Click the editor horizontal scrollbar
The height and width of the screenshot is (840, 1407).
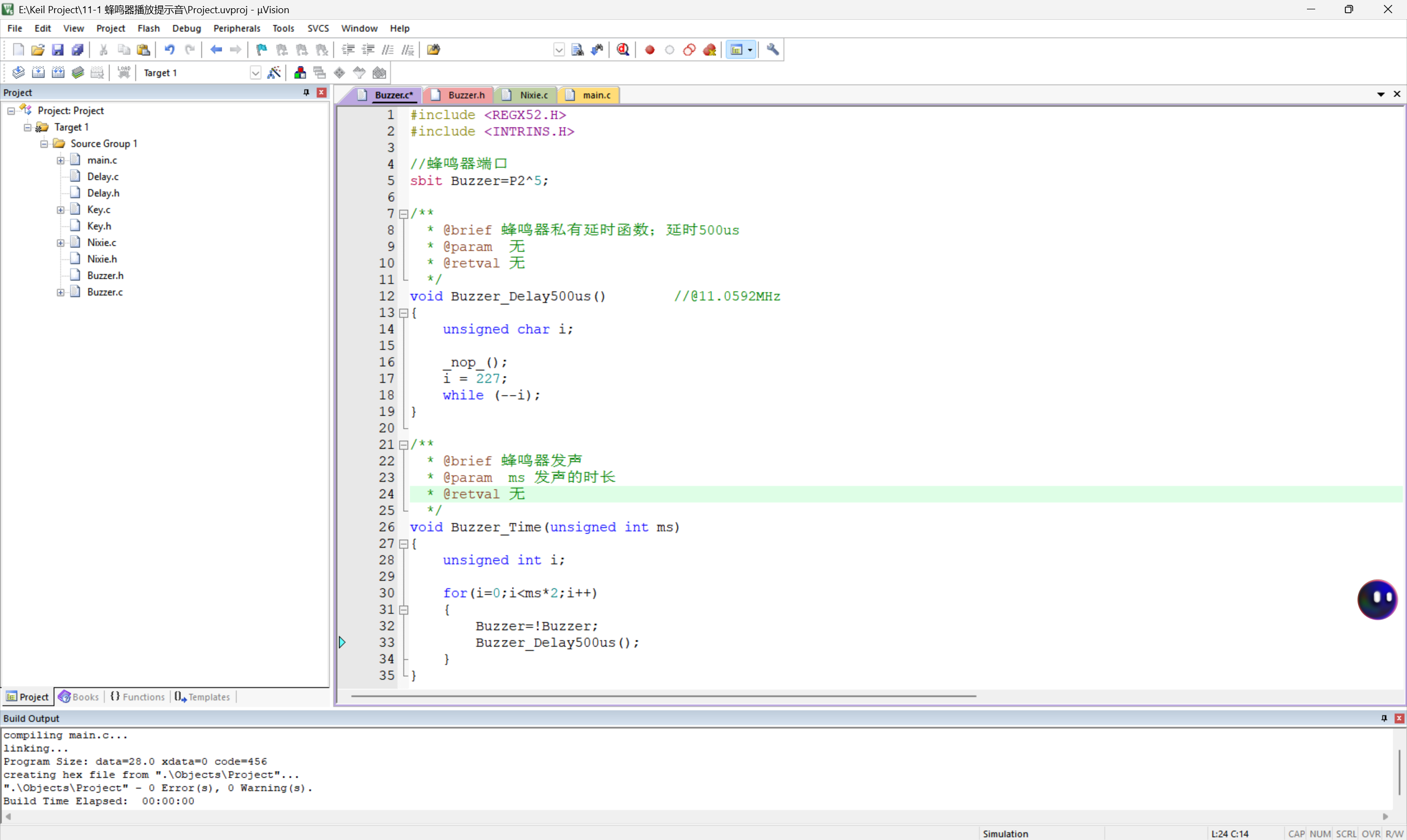tap(663, 695)
